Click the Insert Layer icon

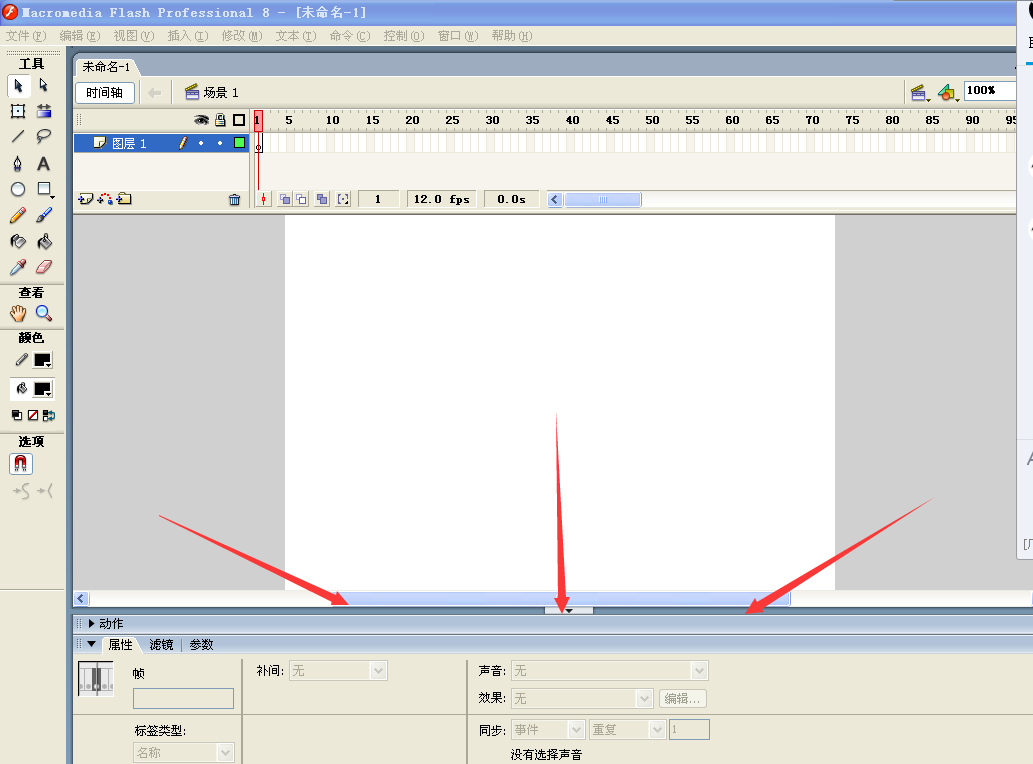(85, 199)
